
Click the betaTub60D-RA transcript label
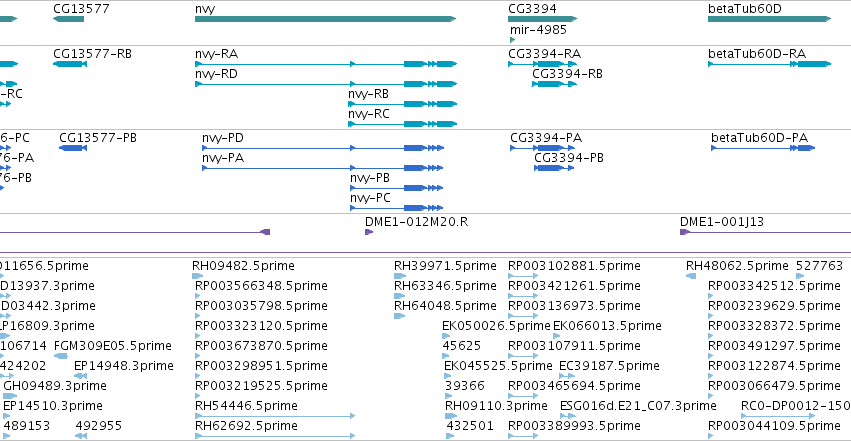757,54
